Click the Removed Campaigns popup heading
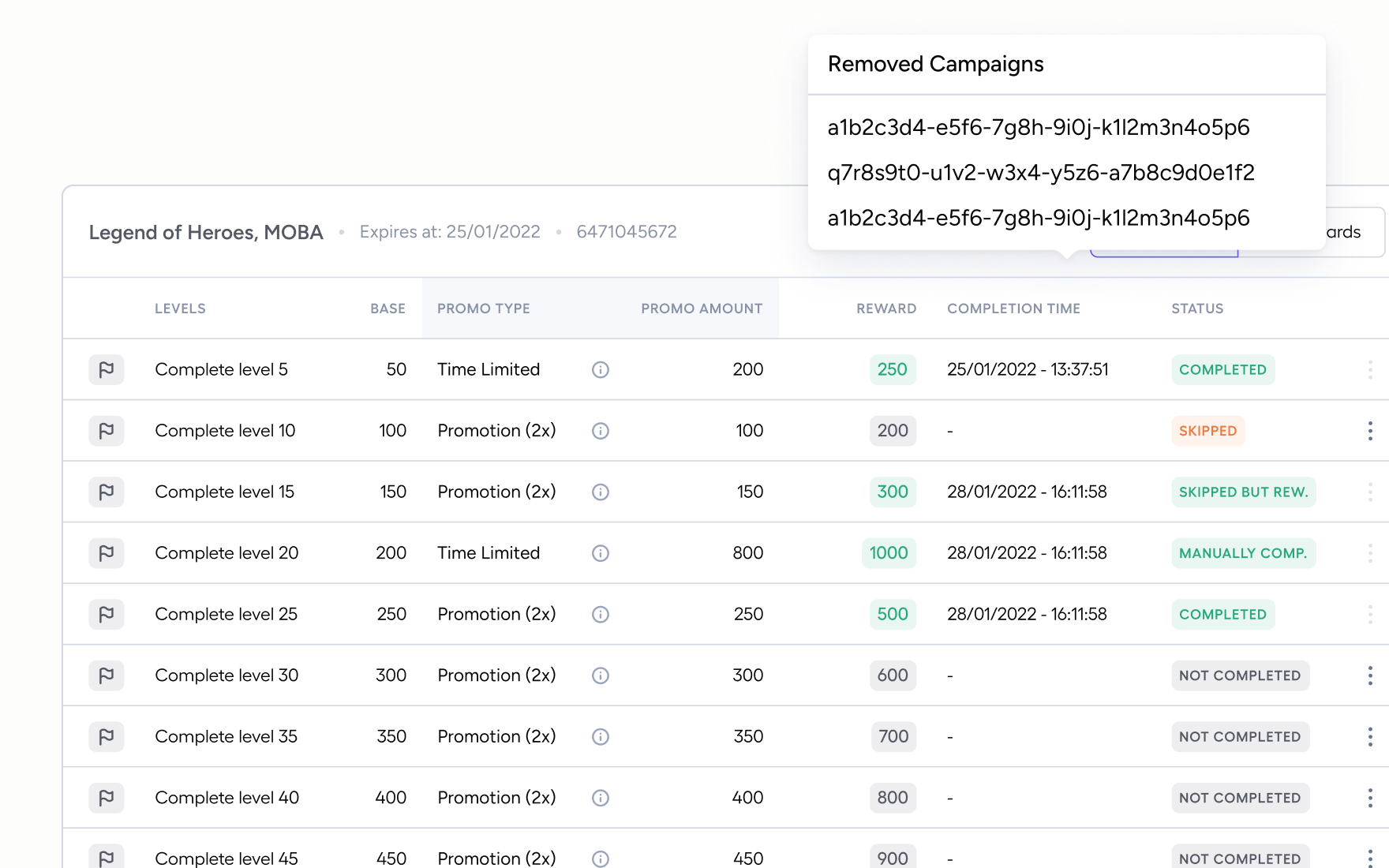The height and width of the screenshot is (868, 1389). pyautogui.click(x=935, y=64)
